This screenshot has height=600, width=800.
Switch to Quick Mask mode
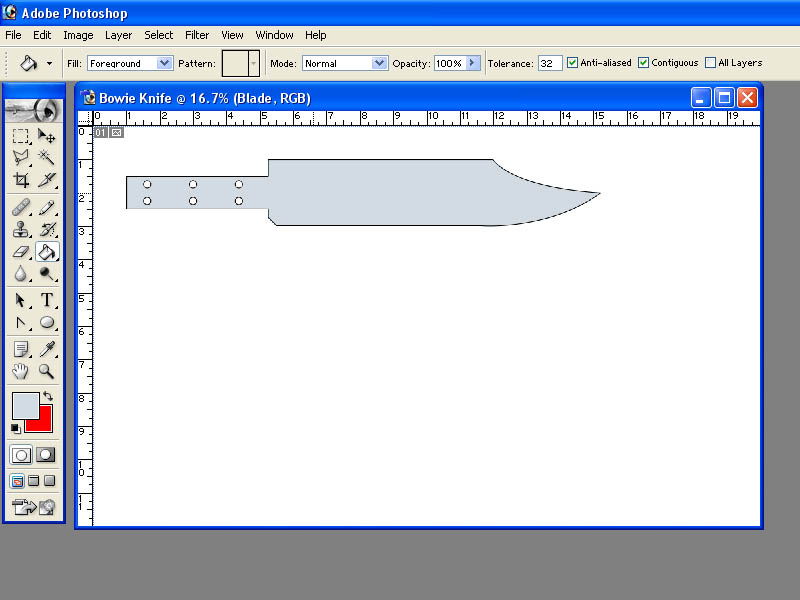45,455
